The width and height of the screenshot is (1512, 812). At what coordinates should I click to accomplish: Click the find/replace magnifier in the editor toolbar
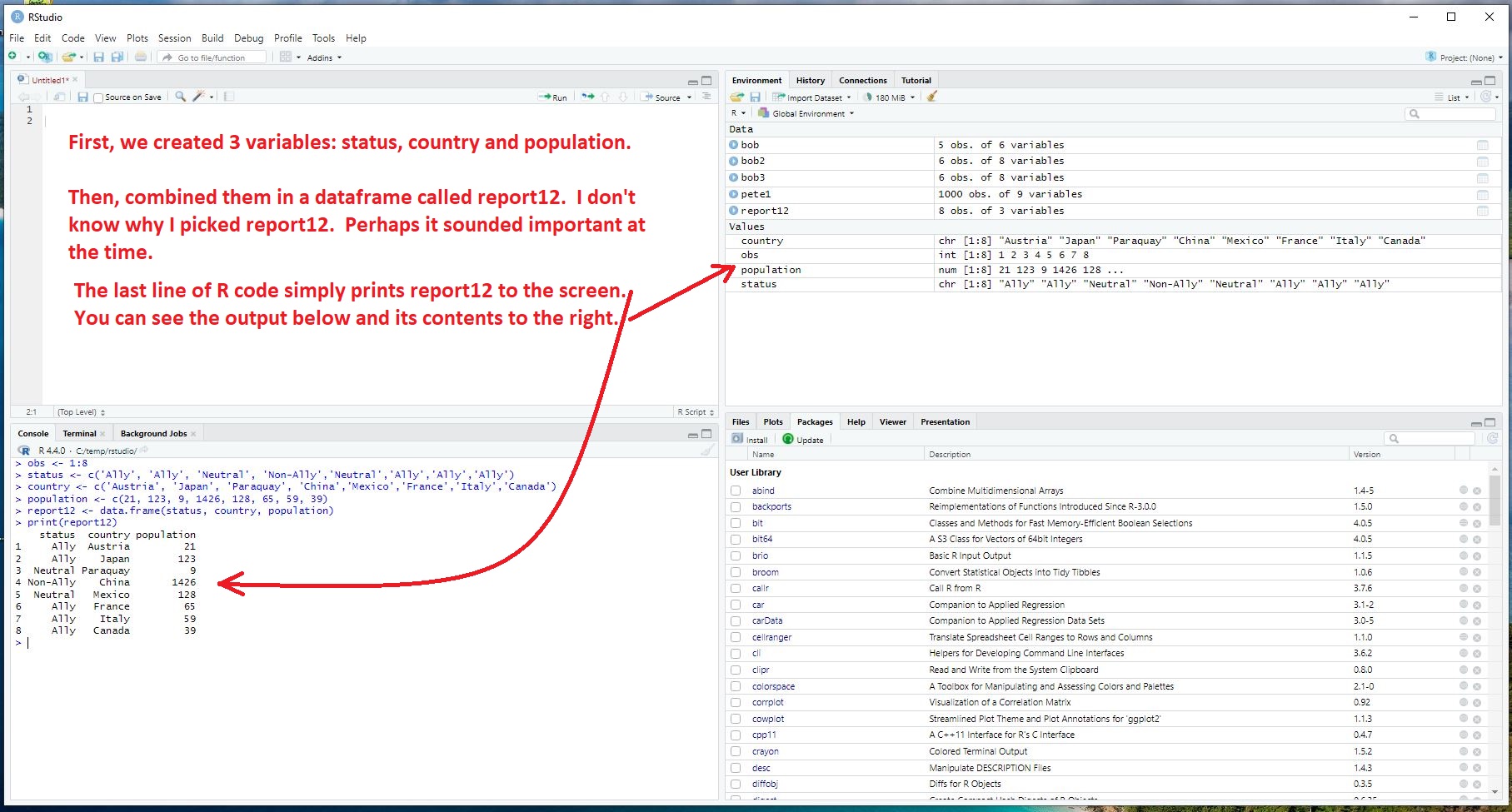coord(180,97)
